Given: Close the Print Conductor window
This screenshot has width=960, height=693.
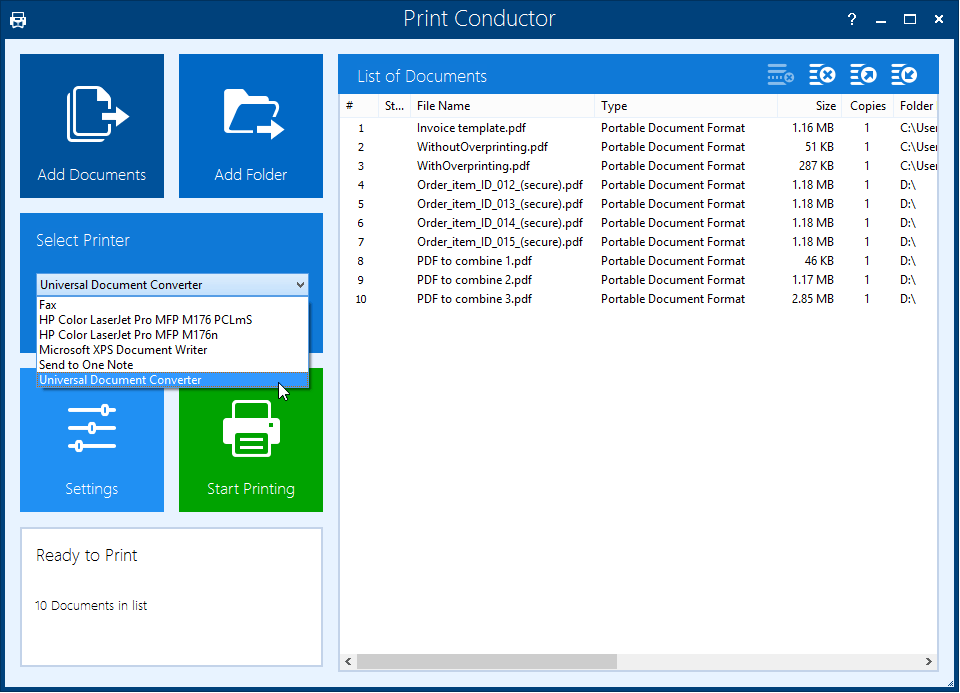Looking at the screenshot, I should pos(939,20).
